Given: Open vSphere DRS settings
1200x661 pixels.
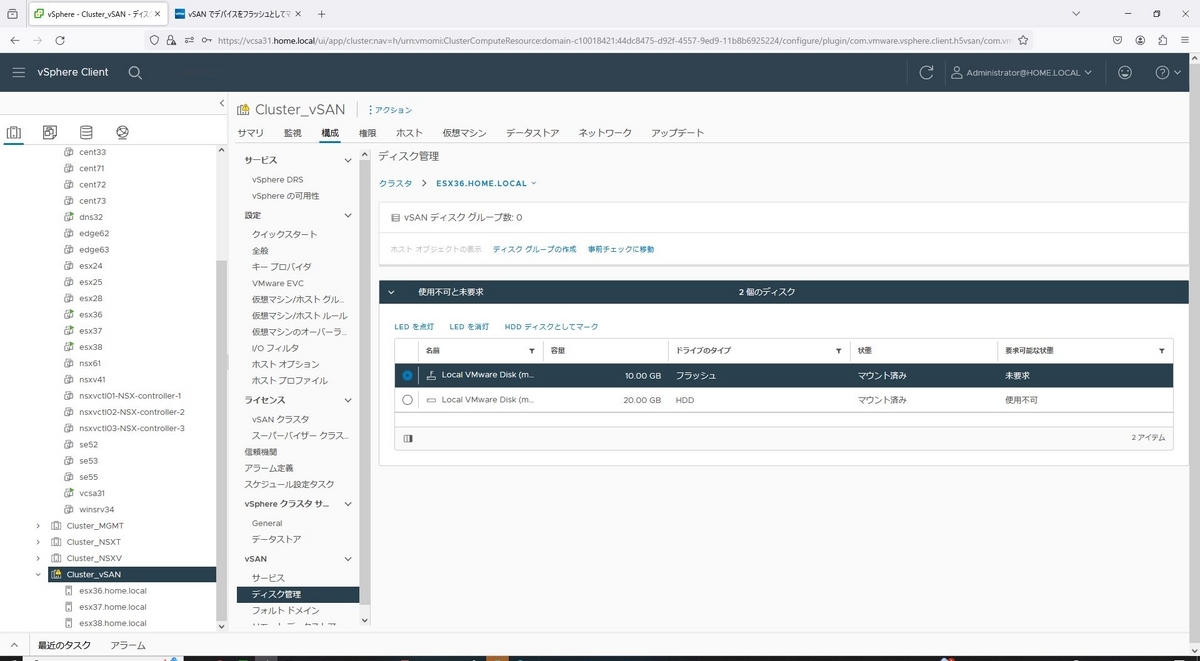Looking at the screenshot, I should (277, 180).
